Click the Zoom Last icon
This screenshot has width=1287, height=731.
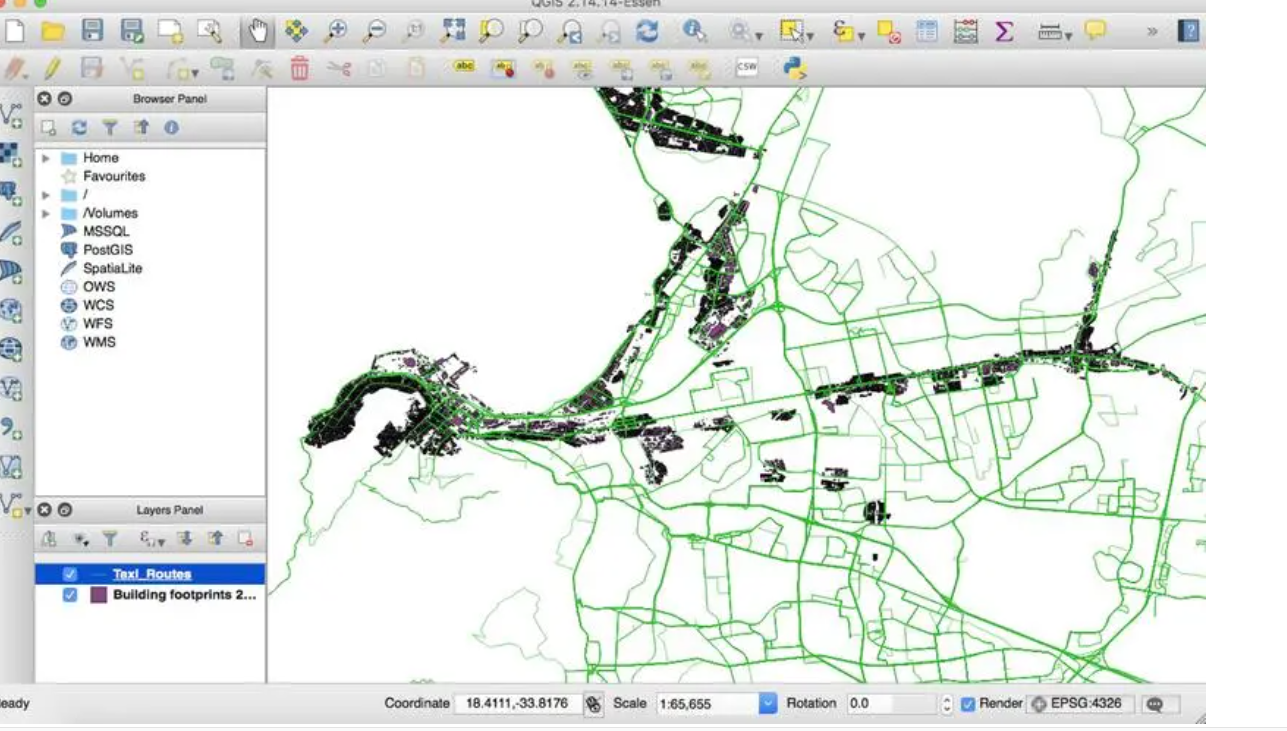[570, 32]
